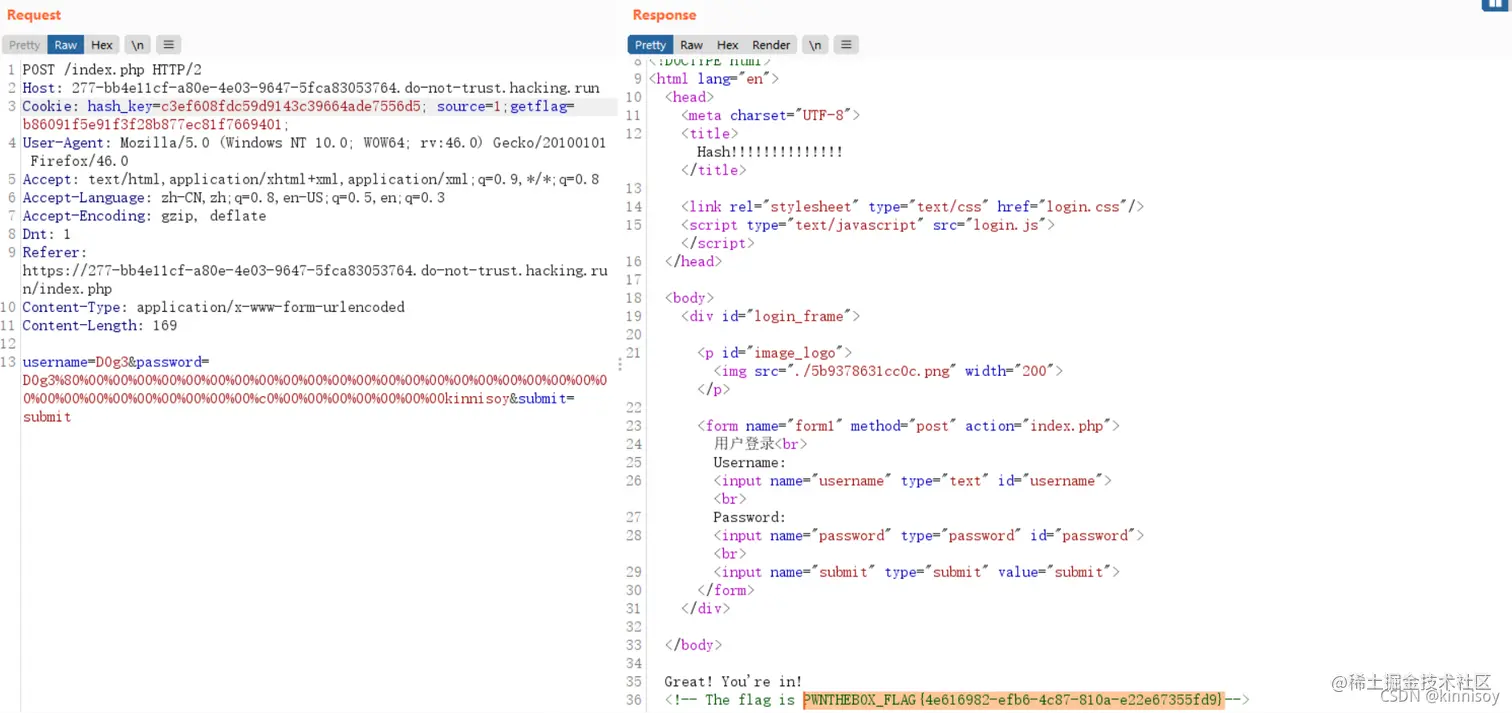
Task: Click the Content-Type header line
Action: 213,307
